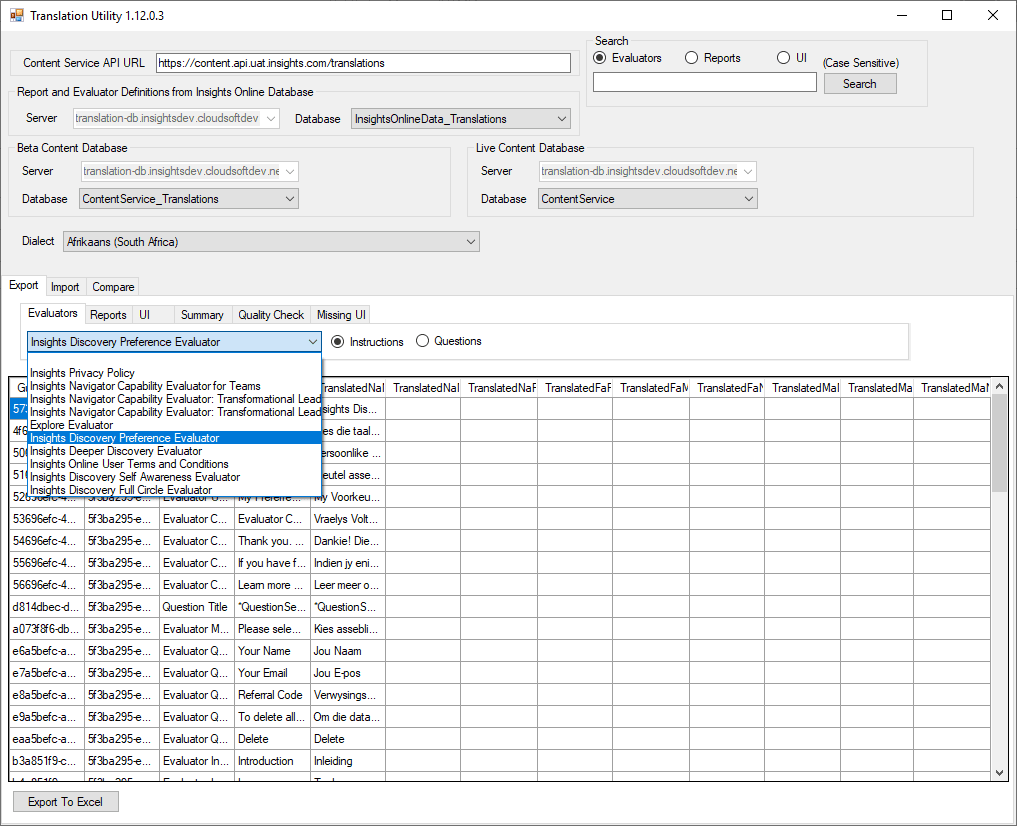Click the 'To delete all...' cell
The height and width of the screenshot is (826, 1017).
click(x=272, y=717)
